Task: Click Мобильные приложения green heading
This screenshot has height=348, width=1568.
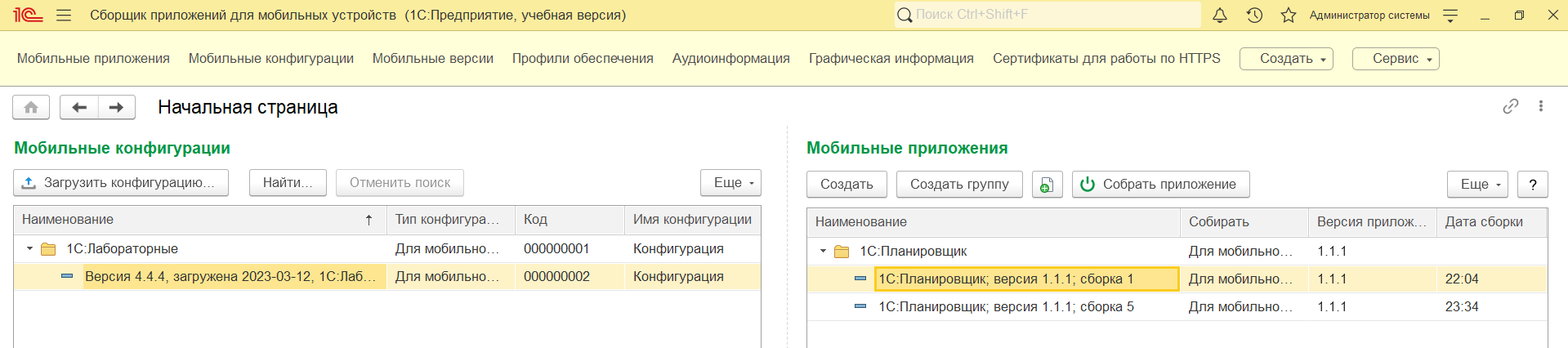Action: click(907, 148)
